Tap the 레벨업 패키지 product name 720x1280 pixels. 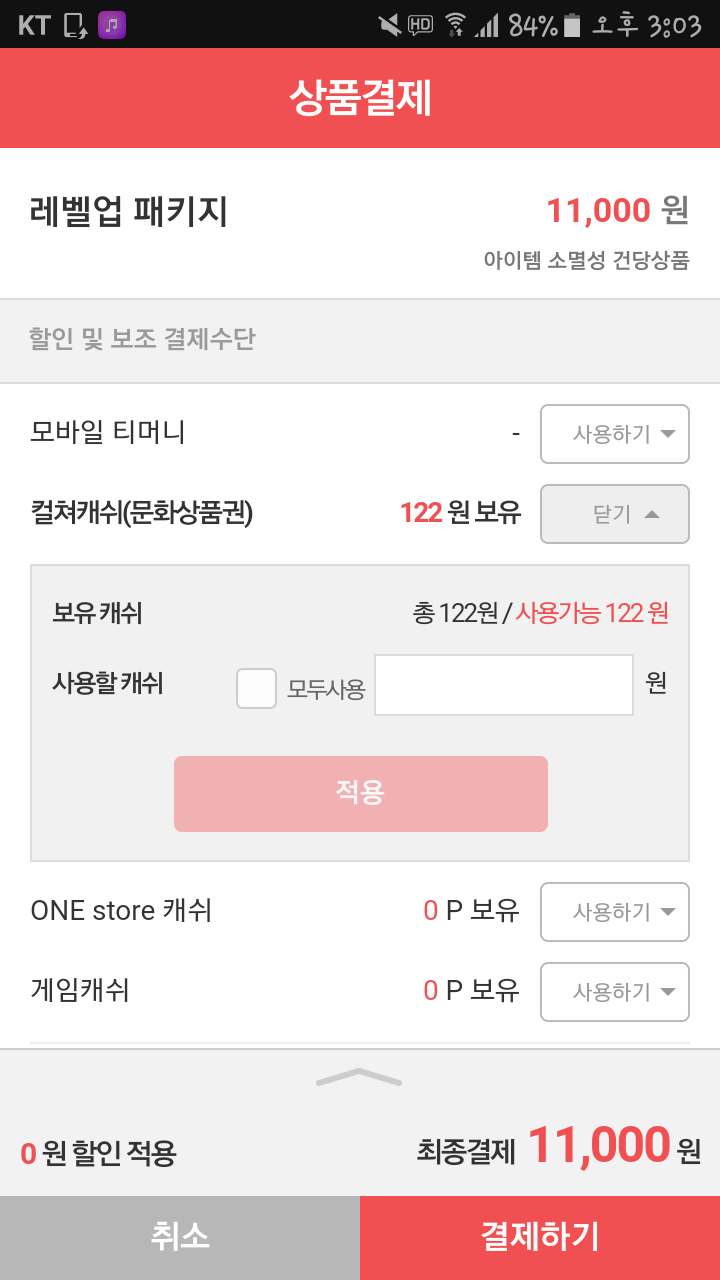pyautogui.click(x=129, y=211)
